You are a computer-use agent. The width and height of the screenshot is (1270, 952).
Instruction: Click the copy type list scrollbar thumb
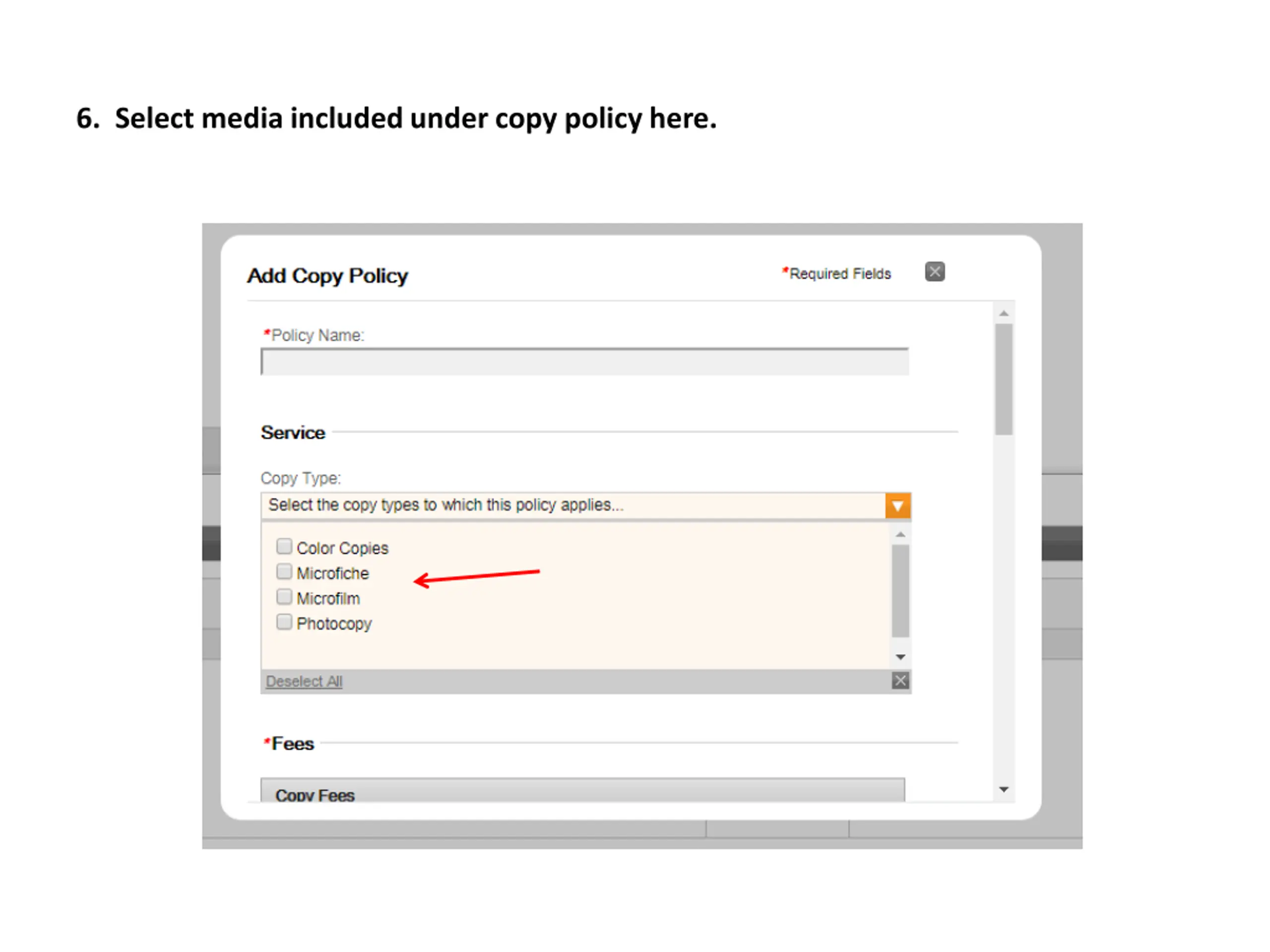coord(900,591)
